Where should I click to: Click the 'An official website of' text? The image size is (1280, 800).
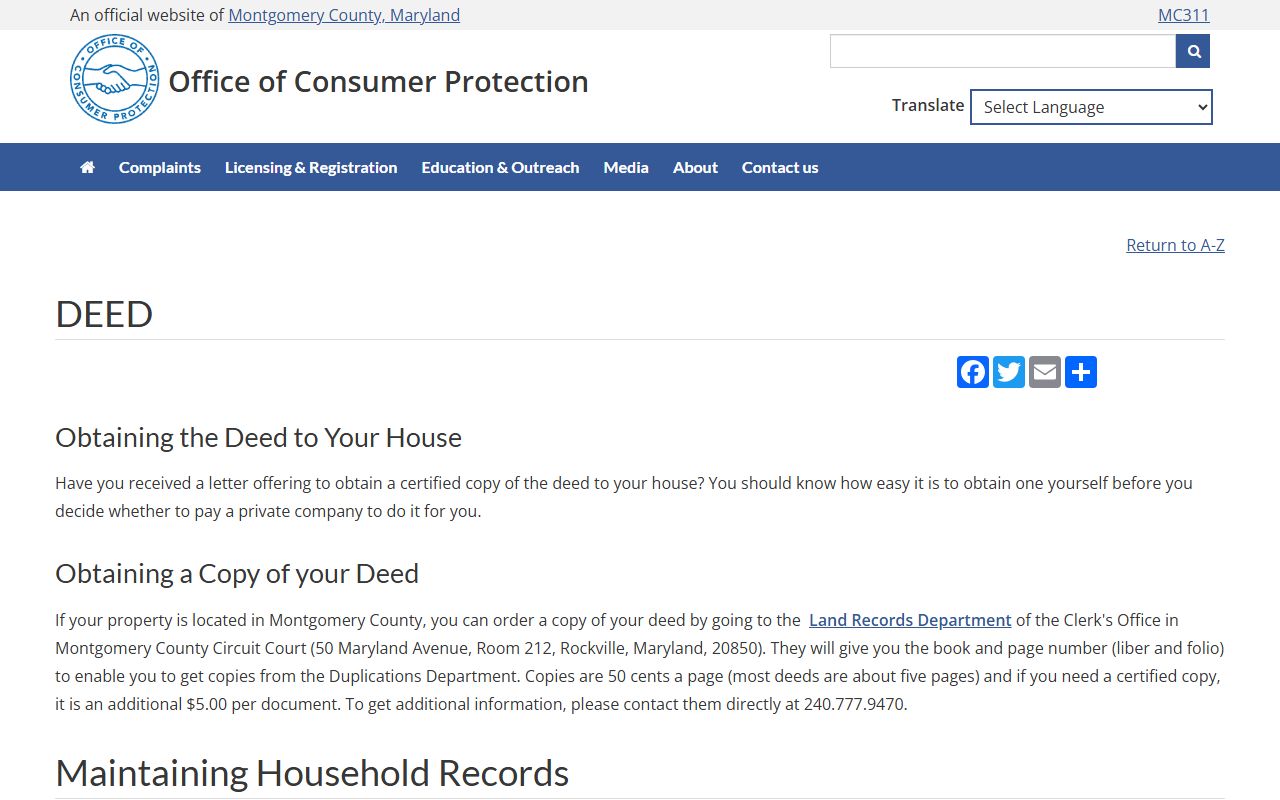pyautogui.click(x=147, y=15)
